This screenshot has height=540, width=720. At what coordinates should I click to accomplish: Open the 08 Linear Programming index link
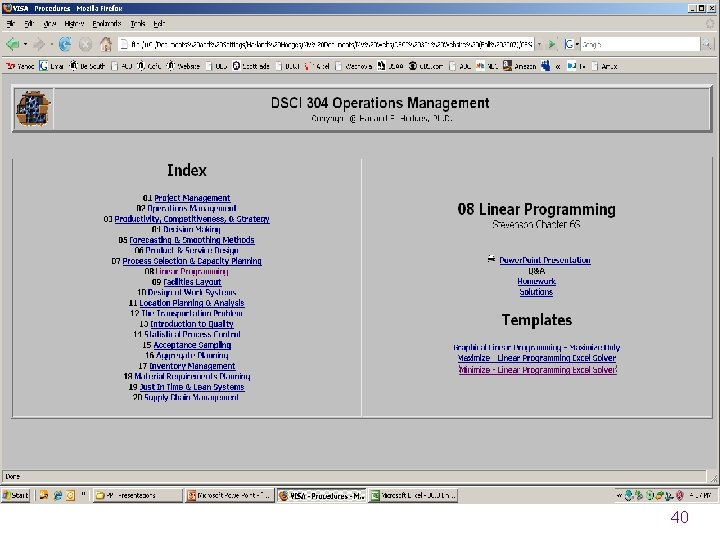tap(192, 271)
